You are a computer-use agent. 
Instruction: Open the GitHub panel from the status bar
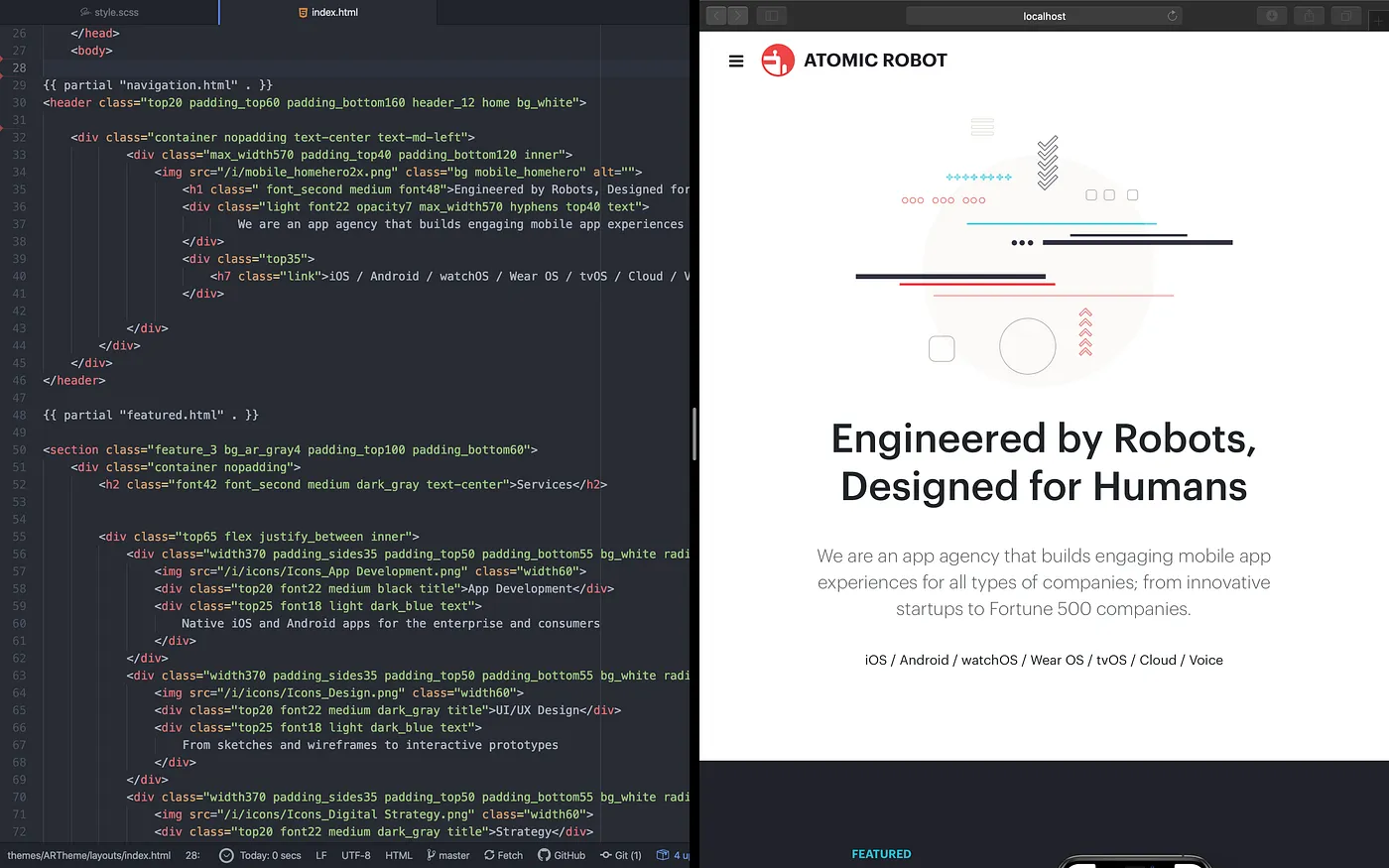click(x=562, y=855)
